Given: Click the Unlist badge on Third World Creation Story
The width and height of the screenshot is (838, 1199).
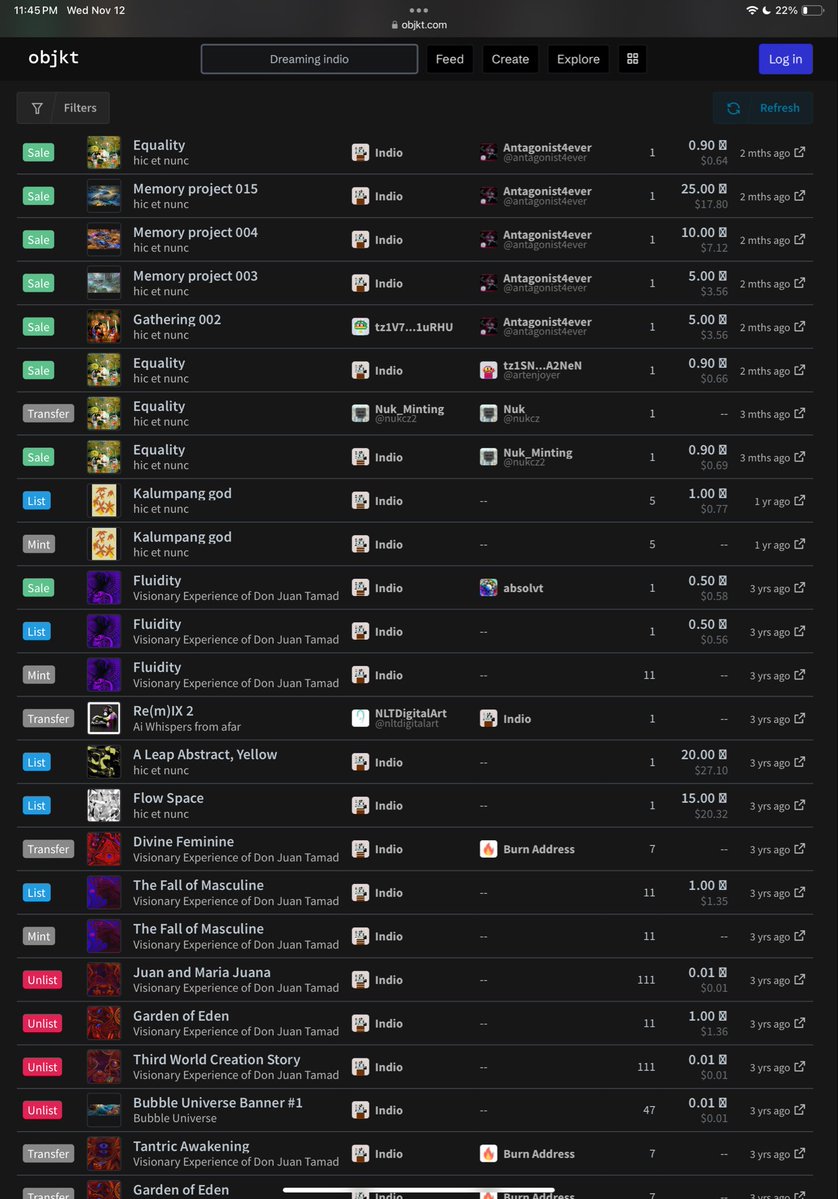Looking at the screenshot, I should pos(42,1067).
